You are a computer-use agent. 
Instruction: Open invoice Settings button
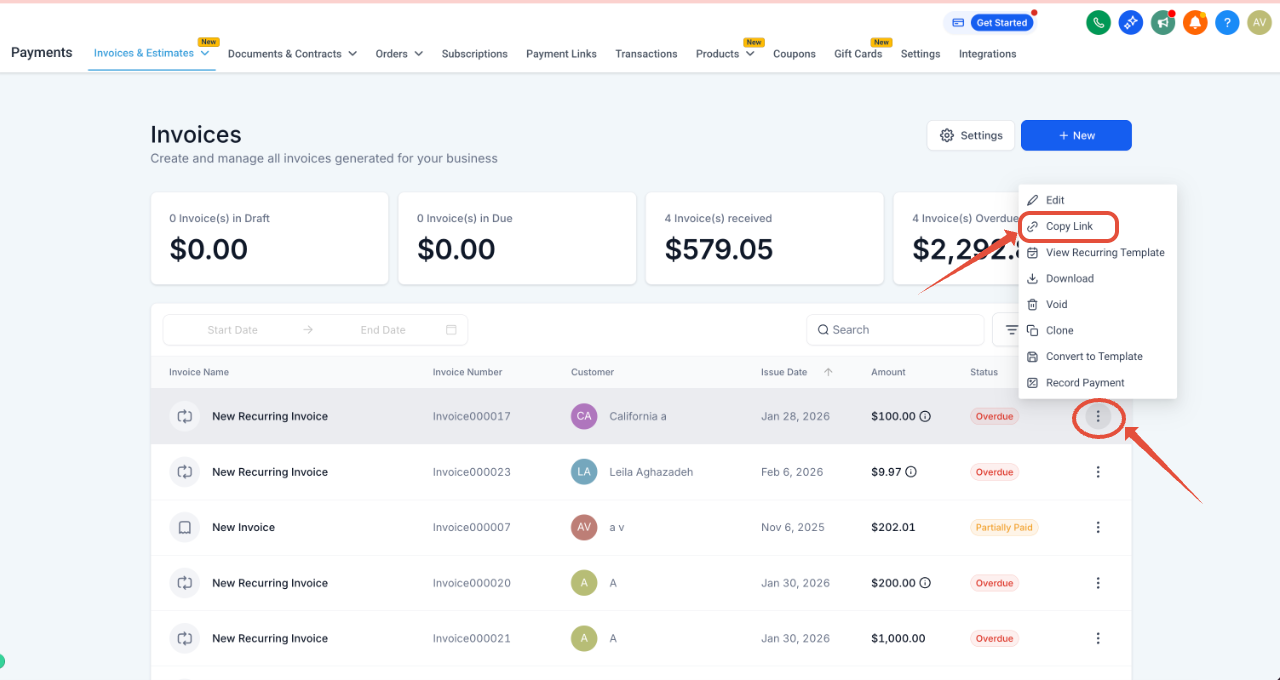(971, 135)
